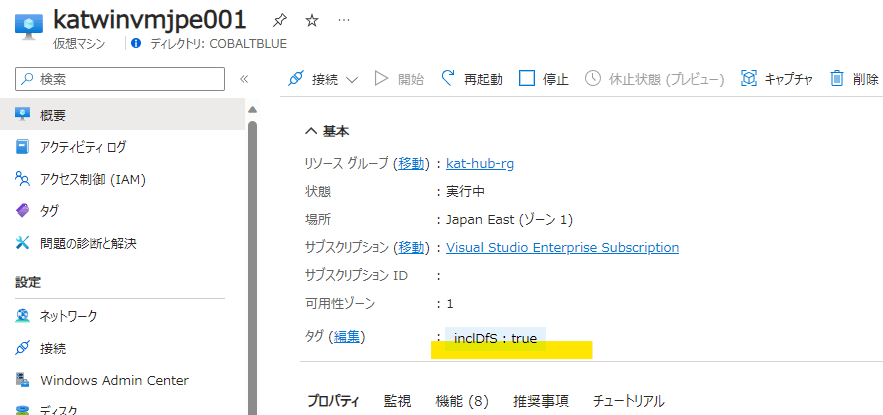Screen dimensions: 883x415
Task: Switch to the 監視 tab
Action: (397, 401)
